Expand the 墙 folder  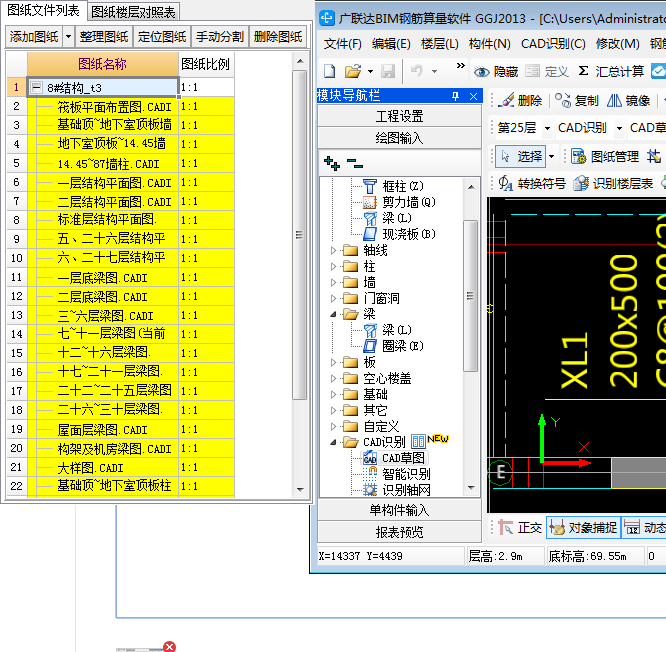click(x=333, y=282)
